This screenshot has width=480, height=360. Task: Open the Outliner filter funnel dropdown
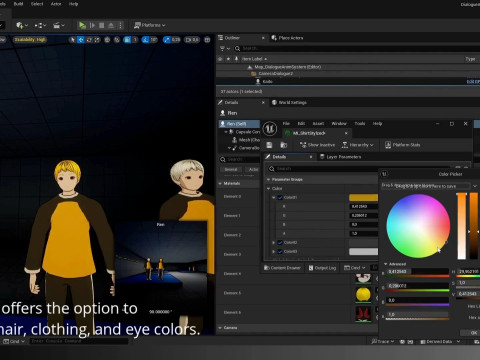pyautogui.click(x=225, y=49)
